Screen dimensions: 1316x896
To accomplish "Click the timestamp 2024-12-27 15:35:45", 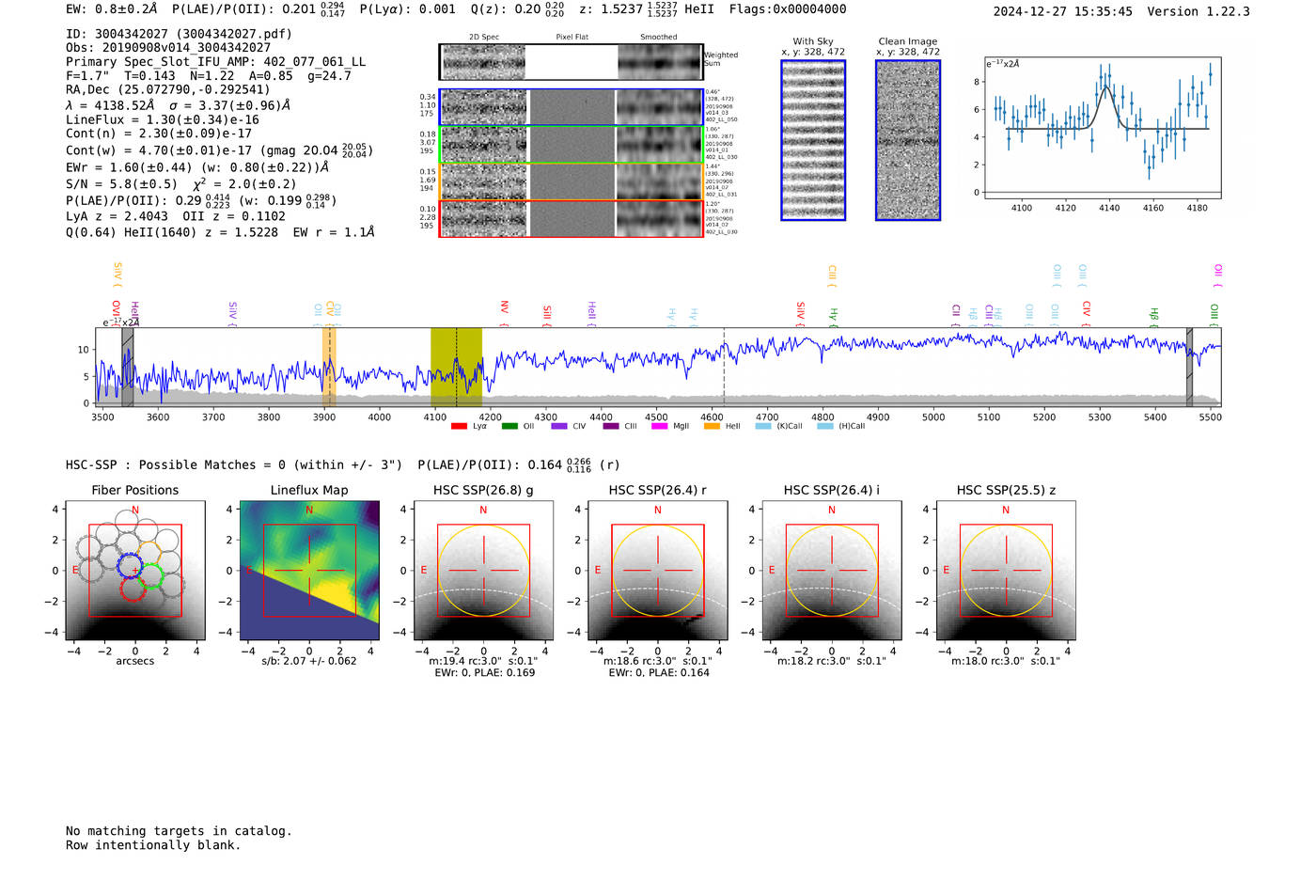I will tap(1063, 12).
